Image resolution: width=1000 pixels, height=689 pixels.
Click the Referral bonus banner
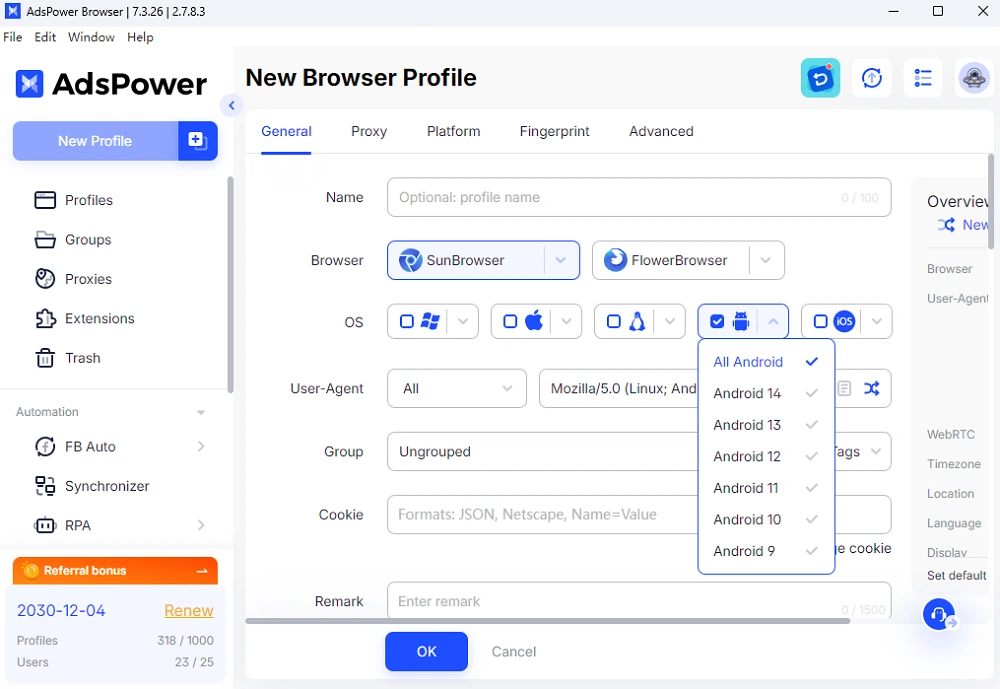pos(115,571)
